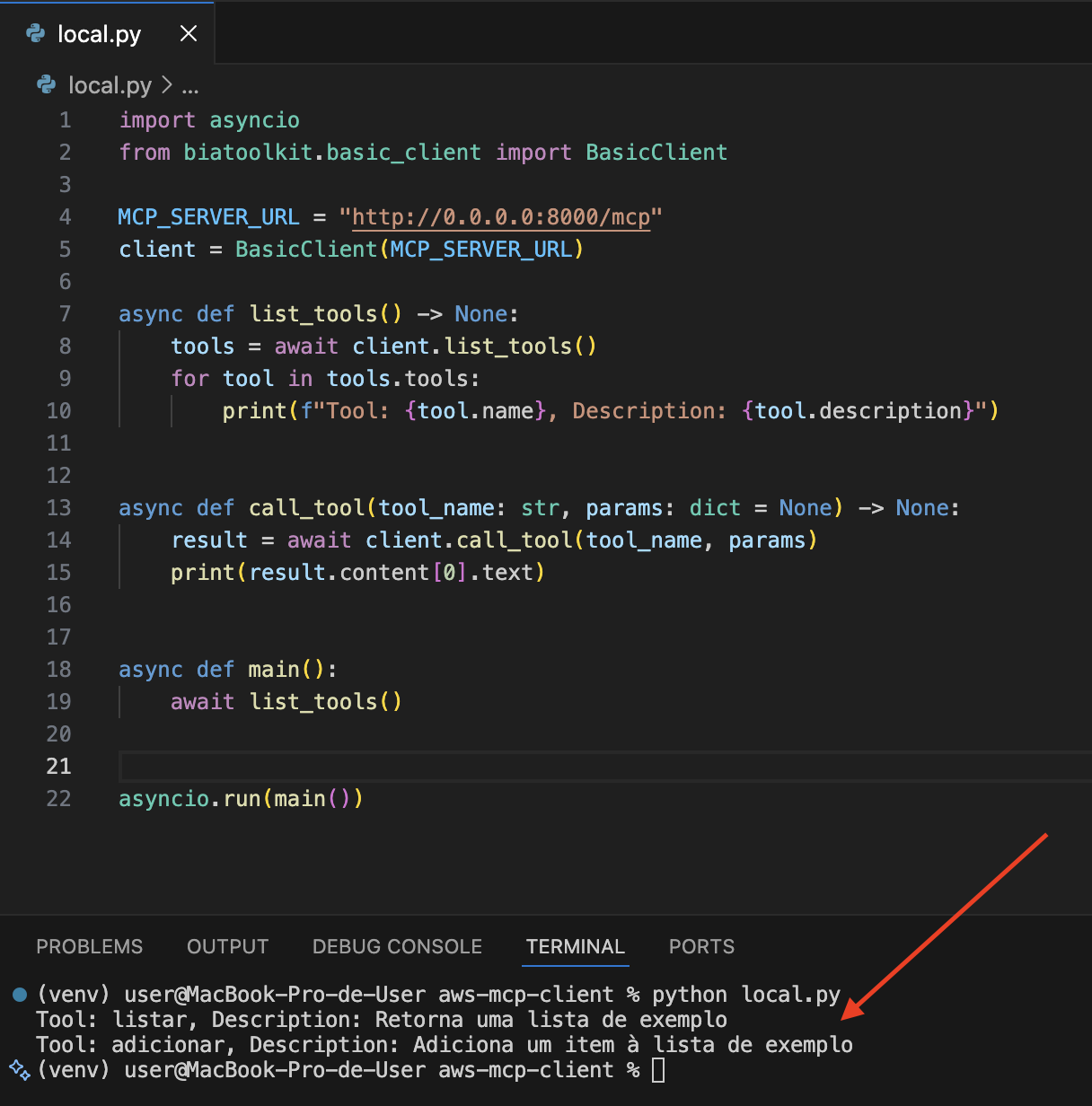Viewport: 1092px width, 1106px height.
Task: Open the PORTS panel tab
Action: [701, 946]
